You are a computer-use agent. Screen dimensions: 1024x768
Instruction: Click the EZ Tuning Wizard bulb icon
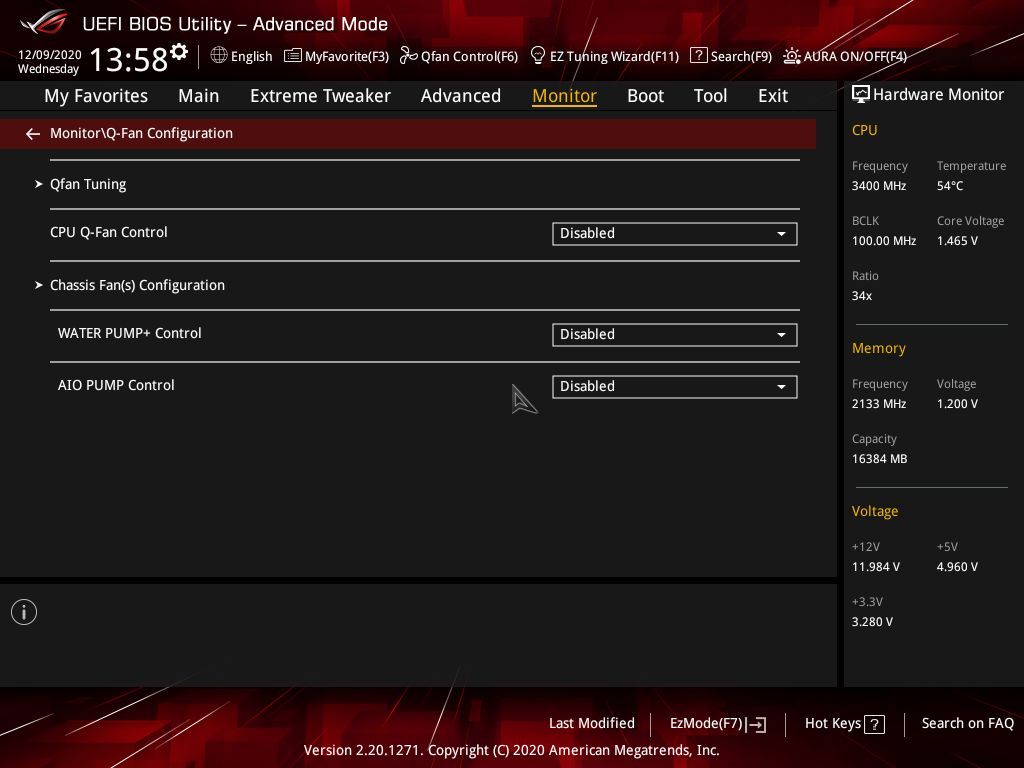[x=537, y=56]
